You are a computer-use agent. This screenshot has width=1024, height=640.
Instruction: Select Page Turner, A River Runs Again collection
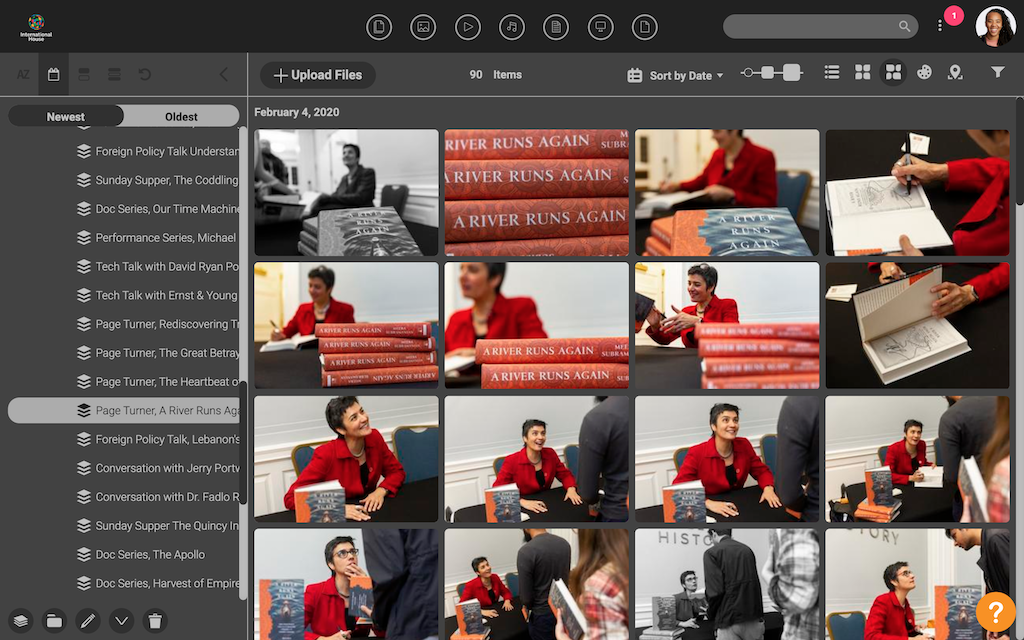click(123, 410)
